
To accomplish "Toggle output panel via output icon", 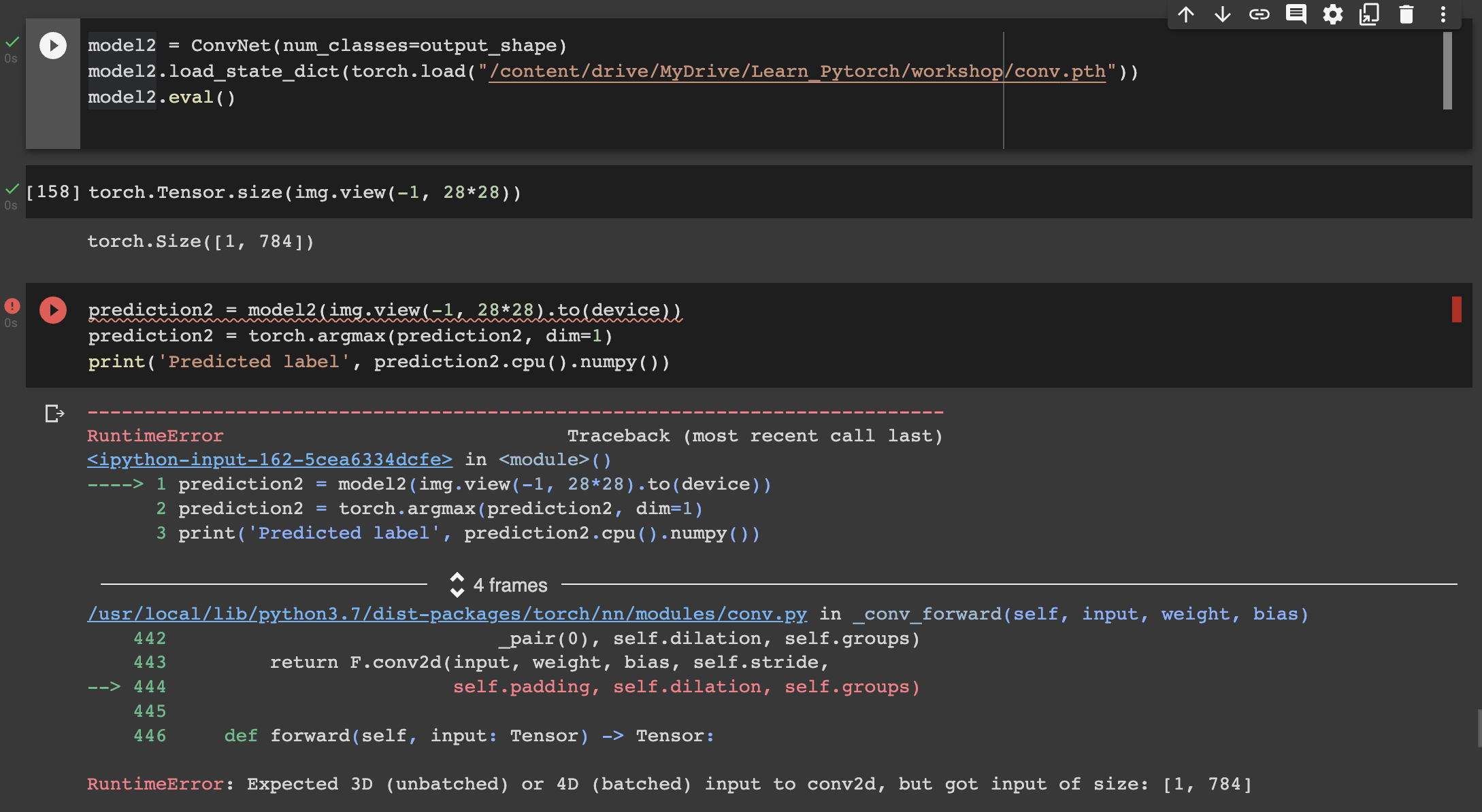I will (54, 413).
